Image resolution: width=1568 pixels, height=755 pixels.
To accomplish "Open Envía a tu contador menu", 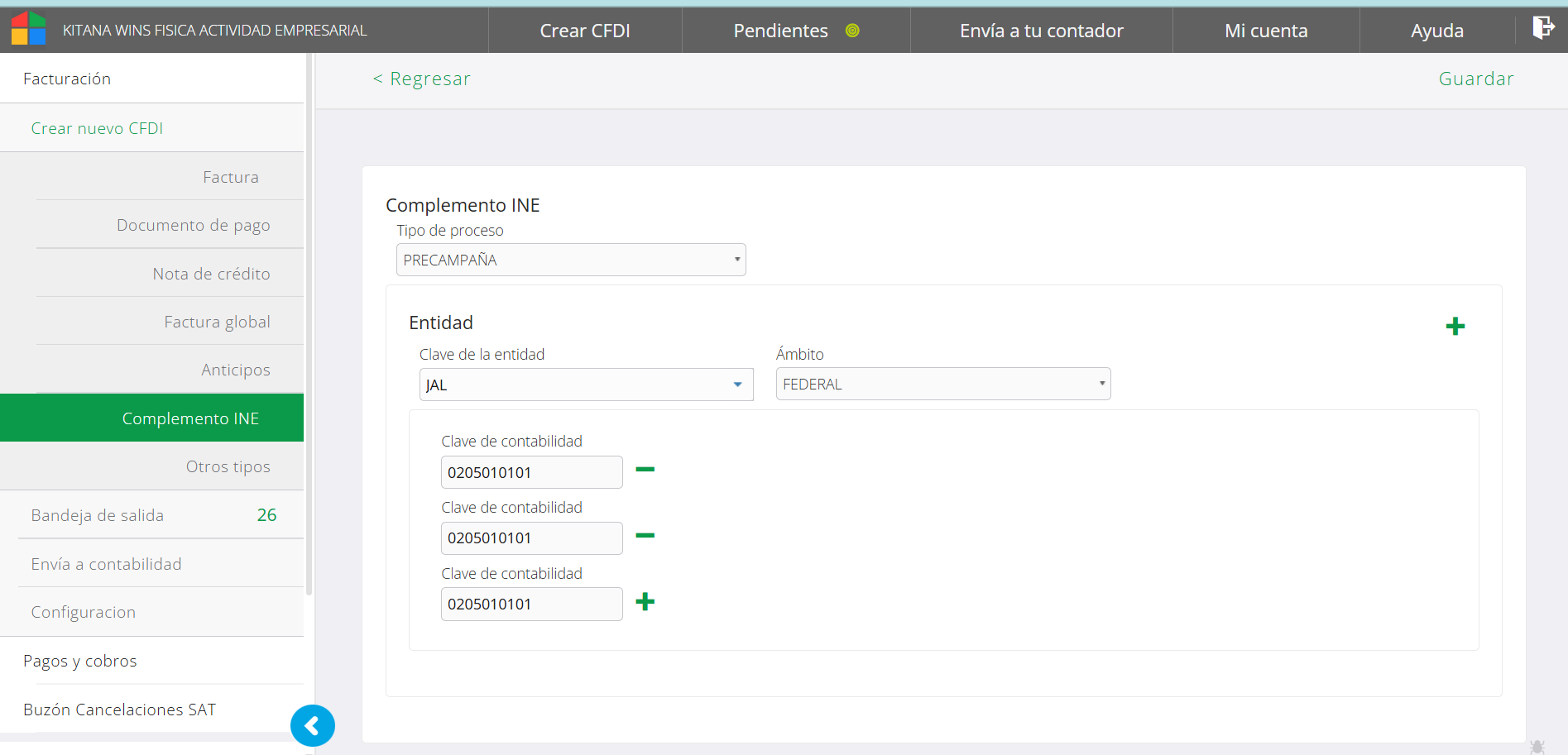I will [x=1041, y=31].
